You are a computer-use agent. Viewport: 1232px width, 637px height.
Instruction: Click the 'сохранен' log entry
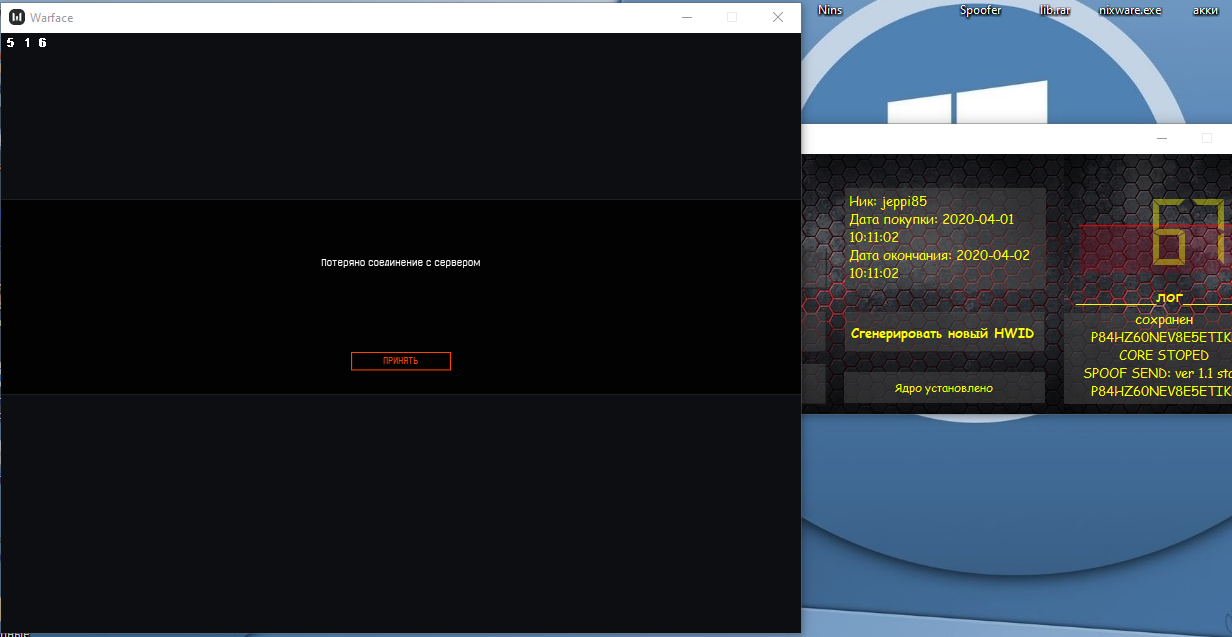coord(1164,320)
